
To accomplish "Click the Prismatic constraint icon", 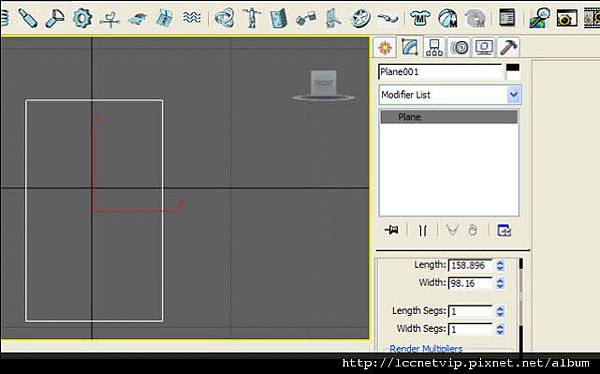I will click(x=333, y=18).
